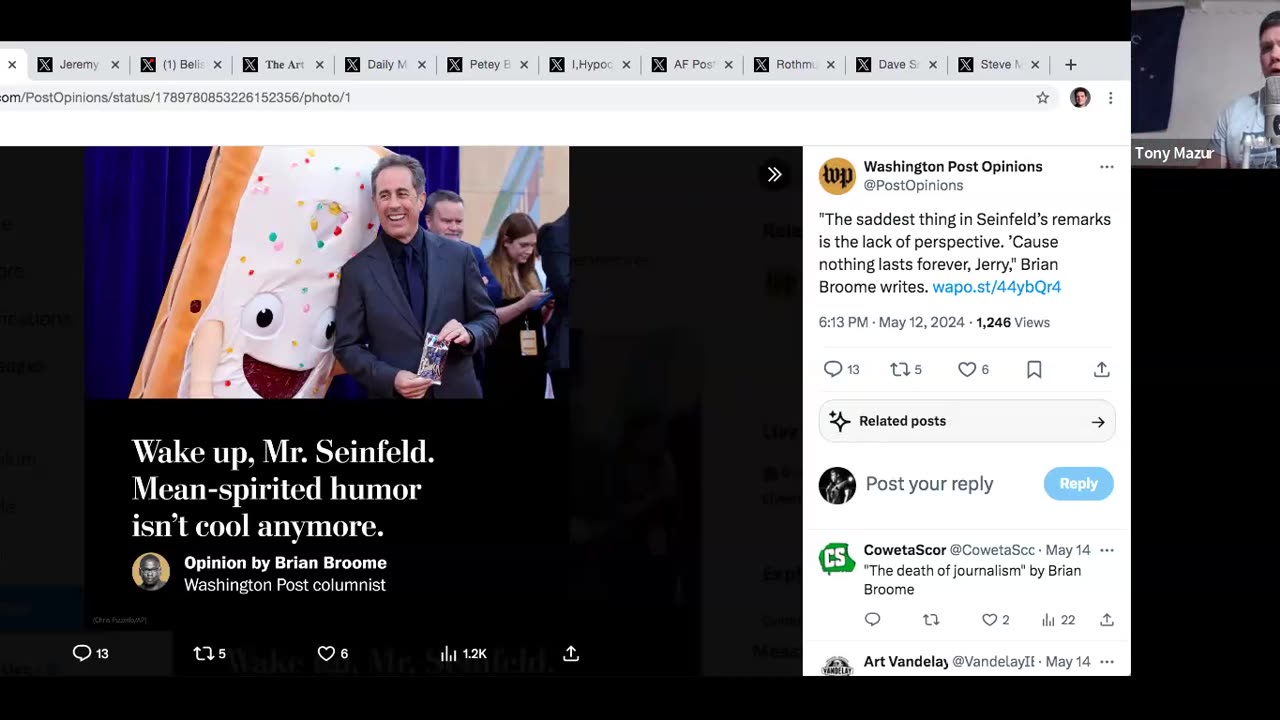
Task: Switch to The Art tab
Action: click(x=284, y=64)
